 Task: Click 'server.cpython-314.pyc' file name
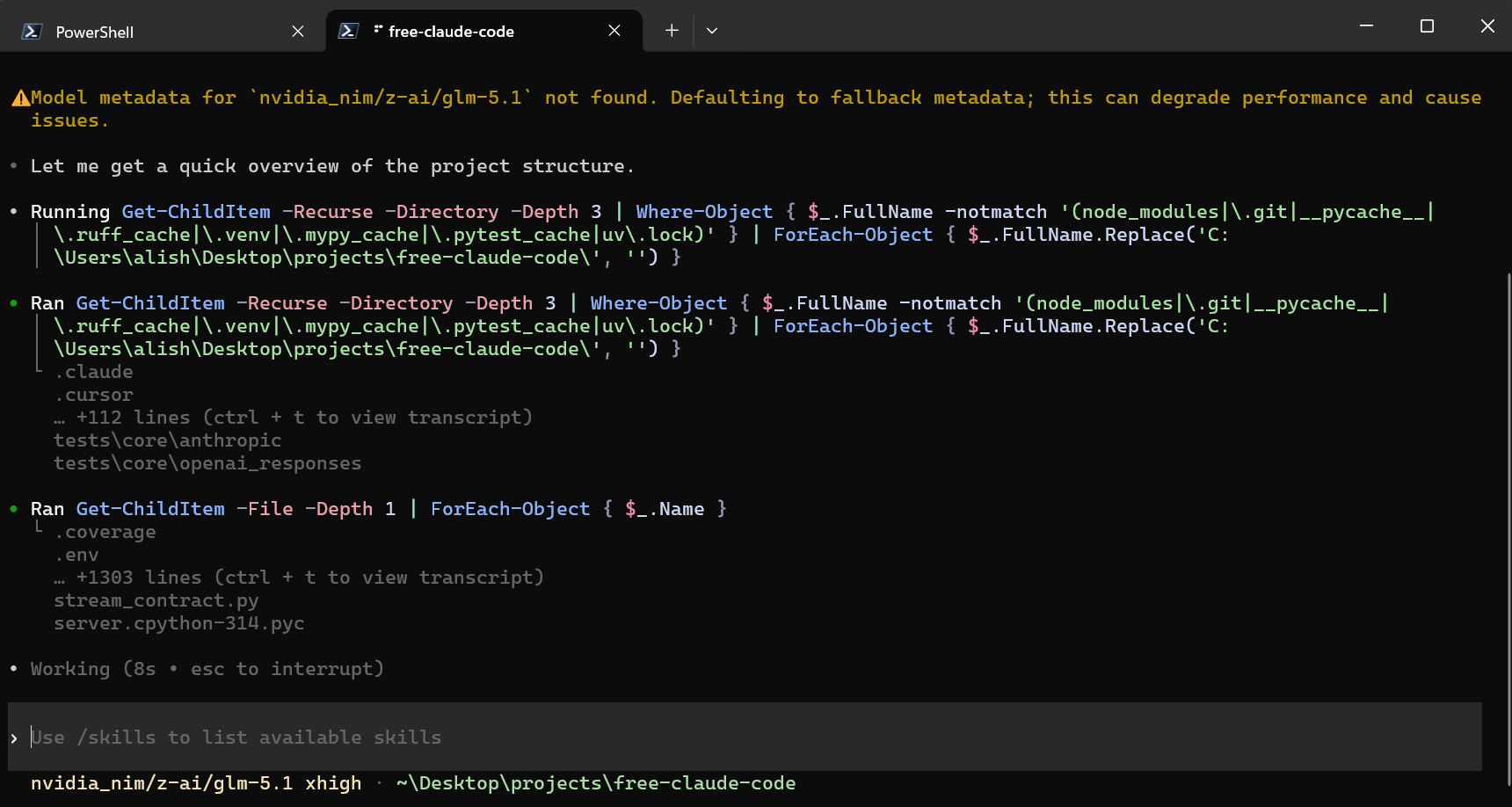point(179,623)
